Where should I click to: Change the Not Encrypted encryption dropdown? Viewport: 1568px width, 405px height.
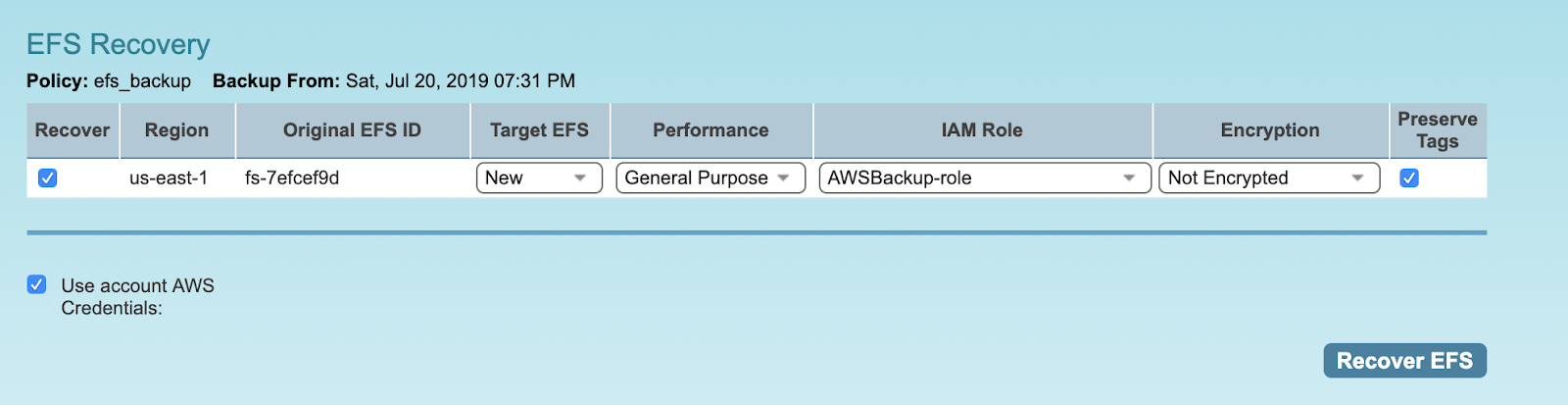[x=1269, y=177]
